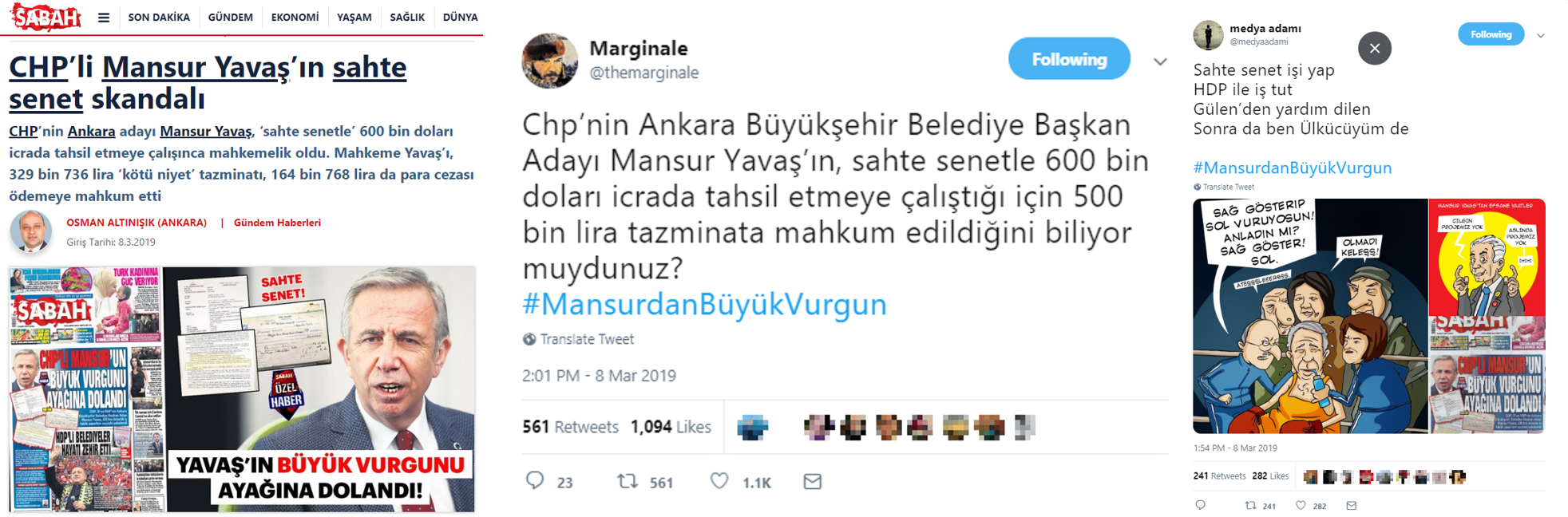Toggle Following on Marginale account
The height and width of the screenshot is (517, 1568).
tap(1069, 59)
